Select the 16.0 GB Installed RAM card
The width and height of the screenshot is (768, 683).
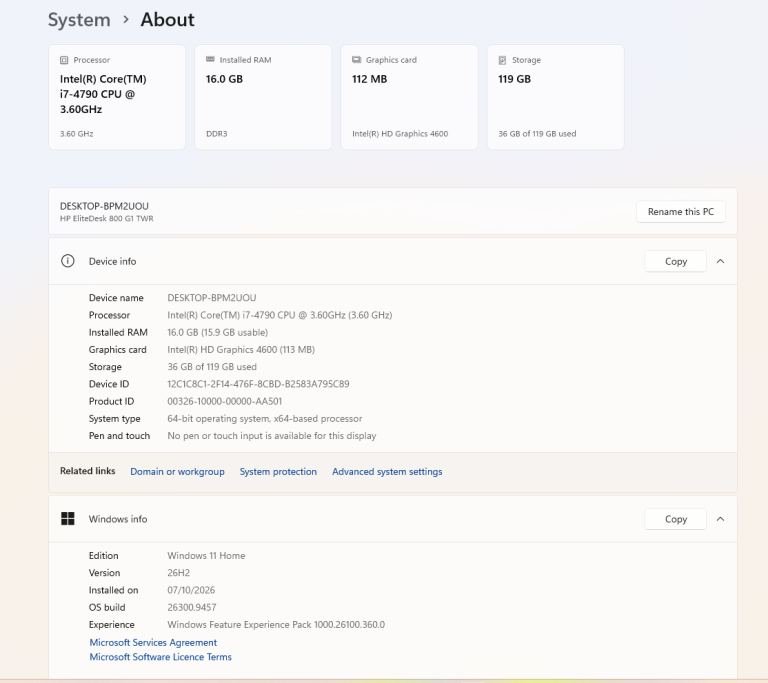[263, 97]
